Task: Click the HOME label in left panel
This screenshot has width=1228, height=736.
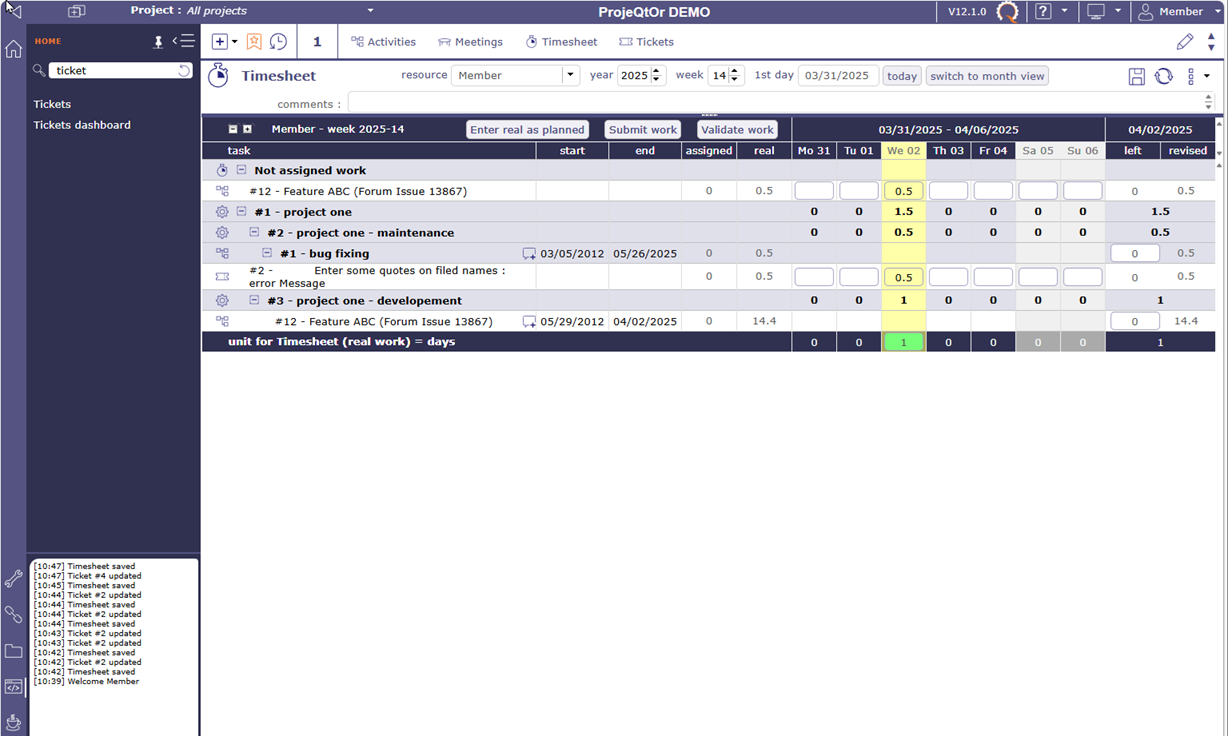Action: click(48, 42)
